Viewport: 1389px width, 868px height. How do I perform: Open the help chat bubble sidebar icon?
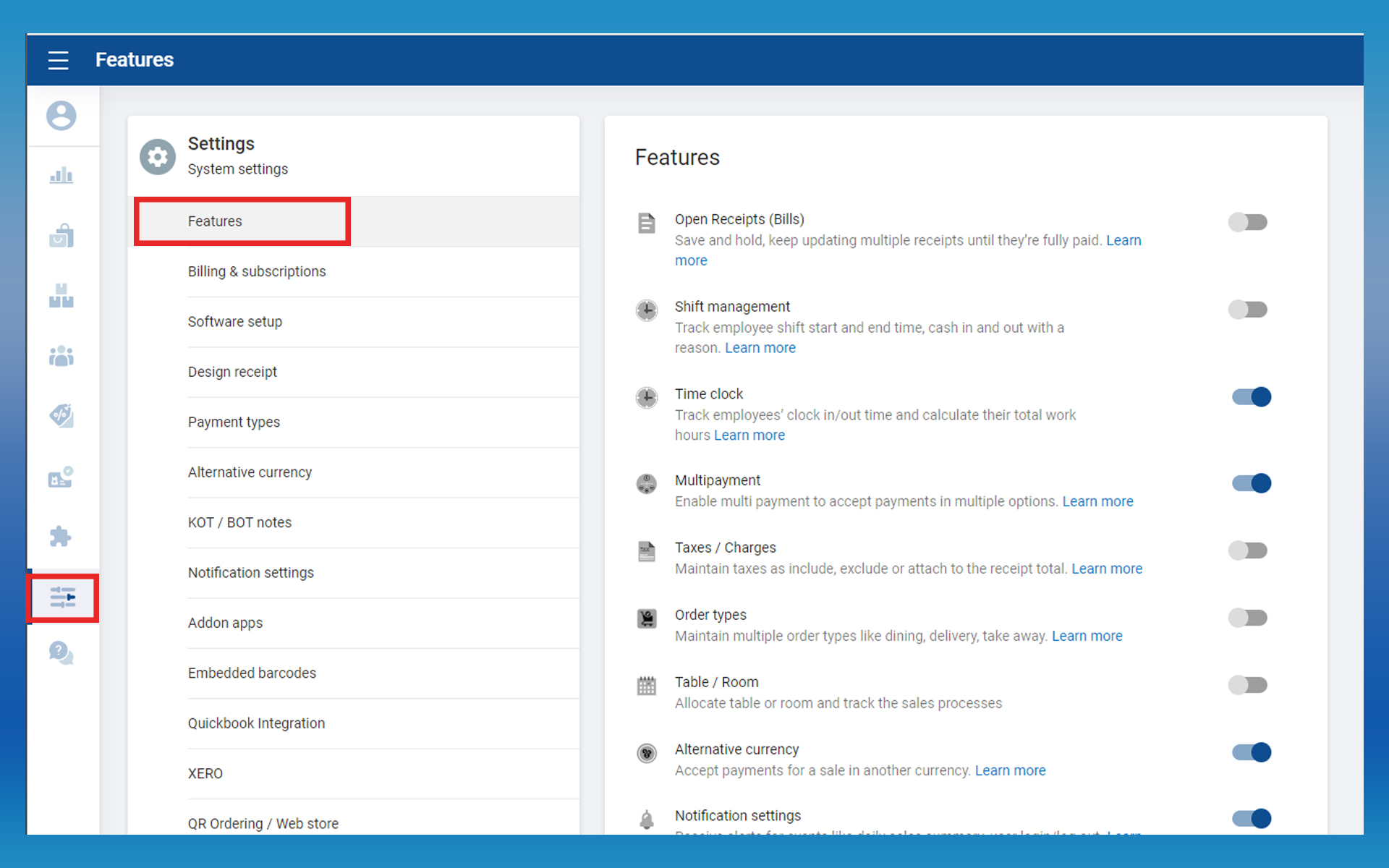pyautogui.click(x=61, y=653)
